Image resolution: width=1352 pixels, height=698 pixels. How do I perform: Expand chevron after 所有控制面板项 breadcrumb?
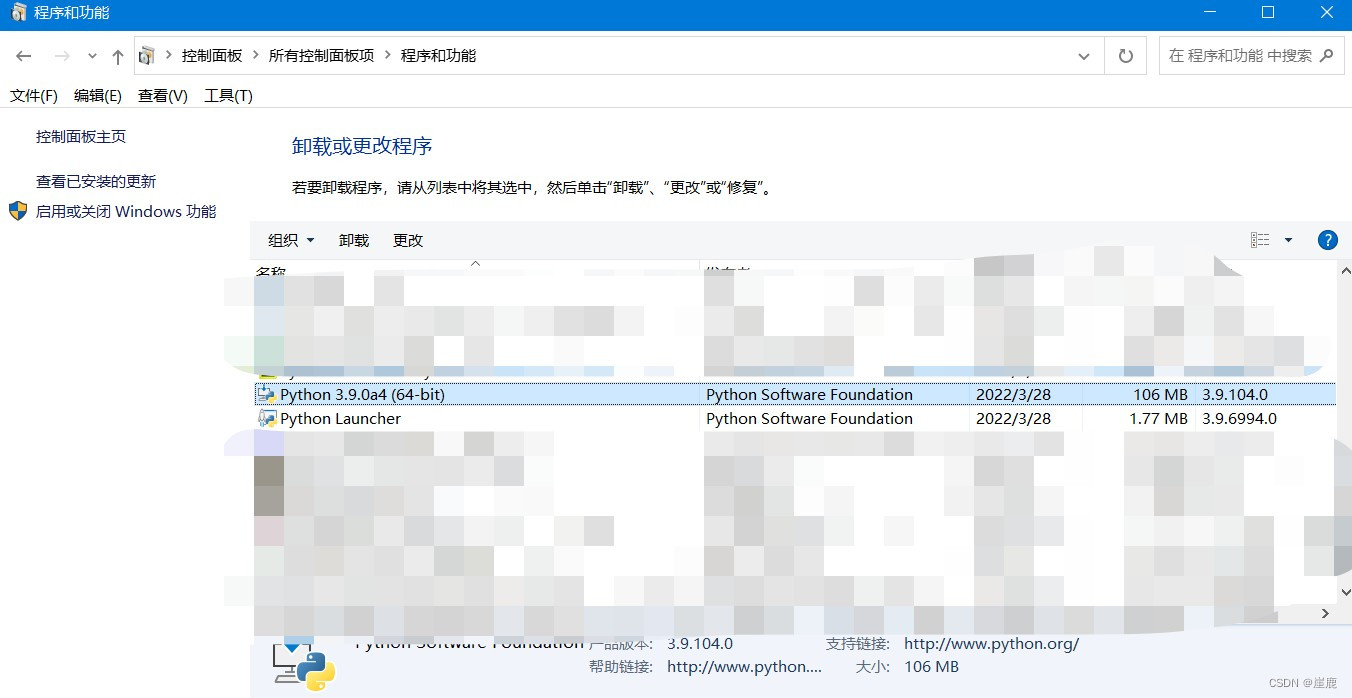coord(388,56)
